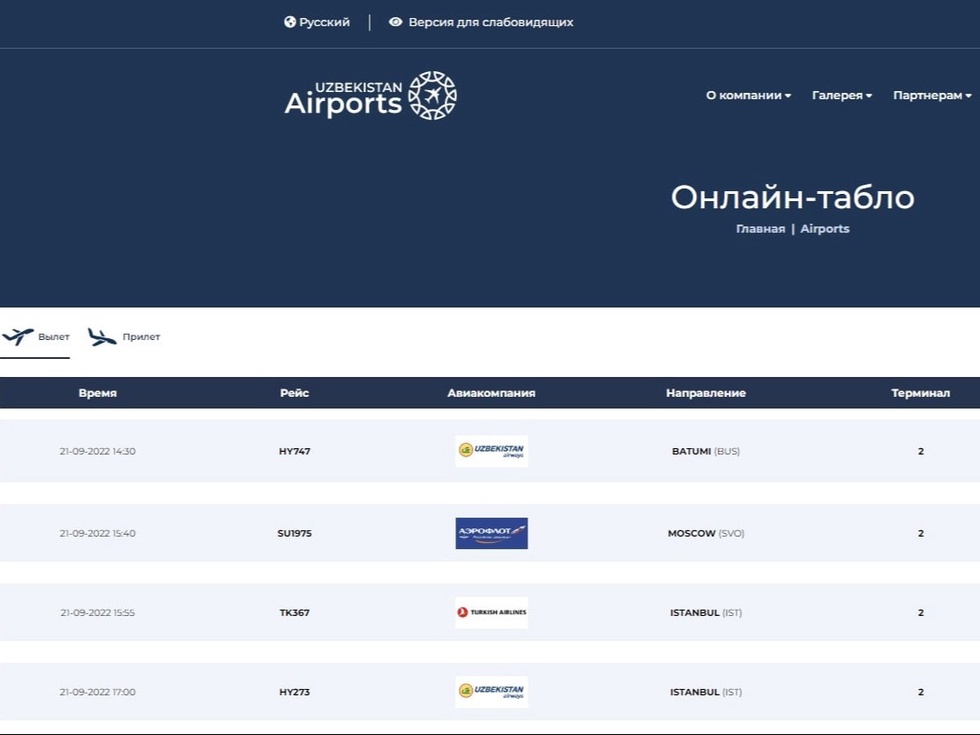Open the Галерея dropdown menu
The width and height of the screenshot is (980, 735).
[841, 96]
